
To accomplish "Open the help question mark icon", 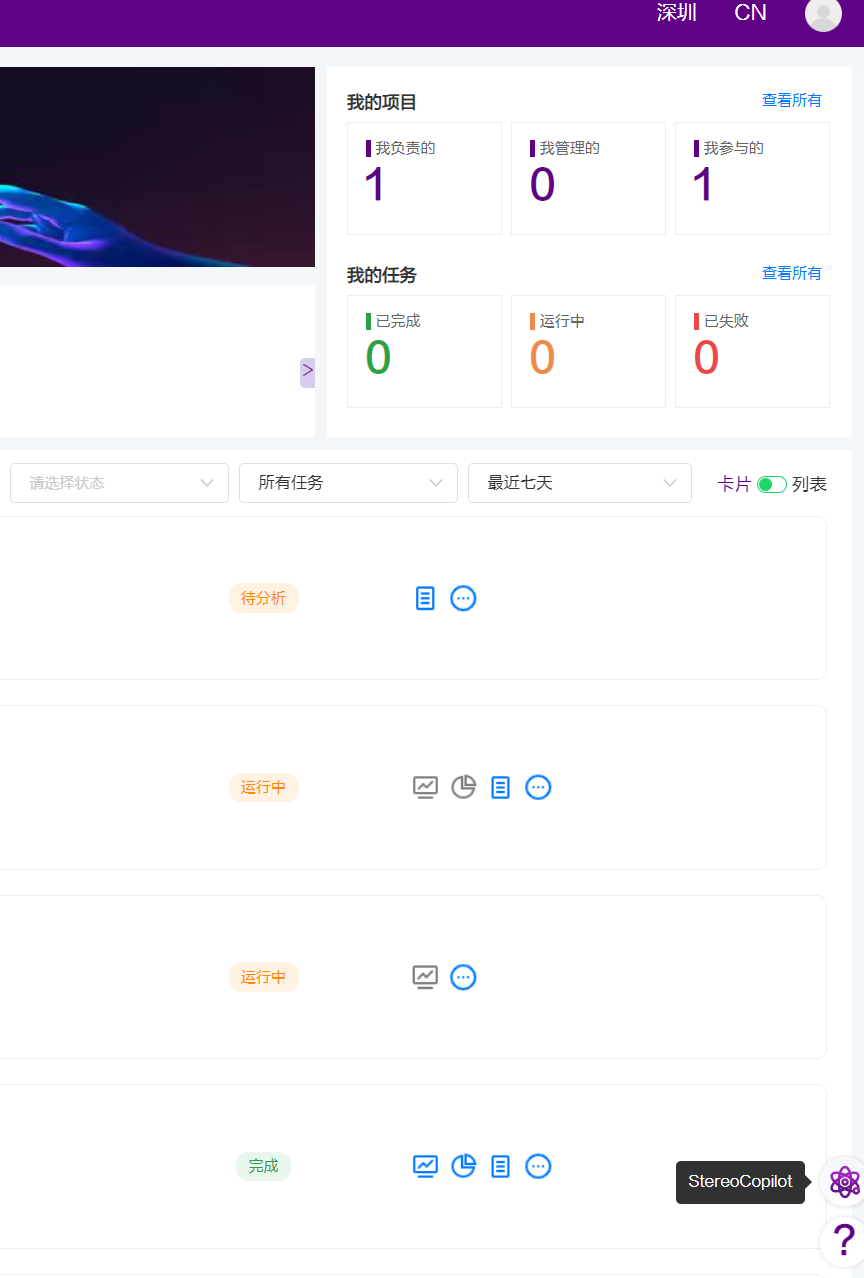I will 844,1242.
